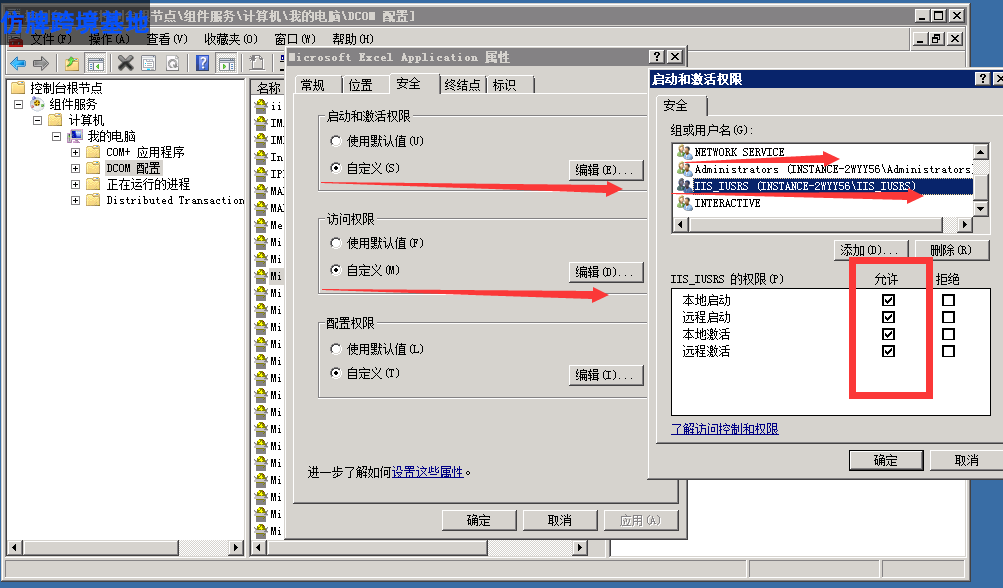Viewport: 1003px width, 588px height.
Task: Confirm with 确定 in 启动和激活权限 dialog
Action: point(886,460)
